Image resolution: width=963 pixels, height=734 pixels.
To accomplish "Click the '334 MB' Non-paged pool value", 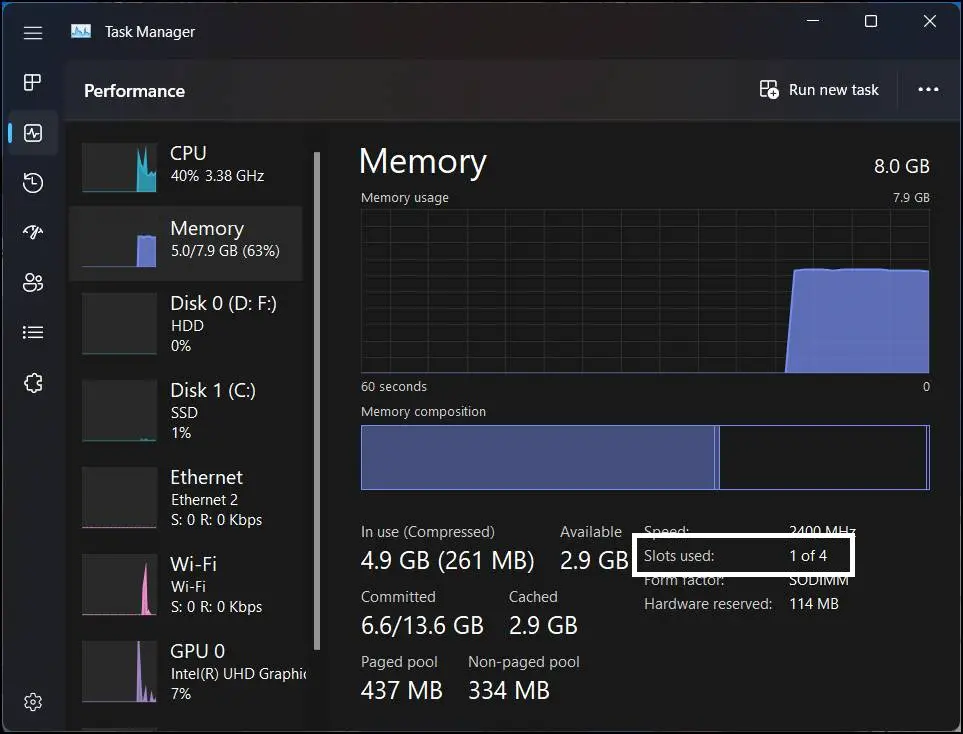I will coord(509,690).
